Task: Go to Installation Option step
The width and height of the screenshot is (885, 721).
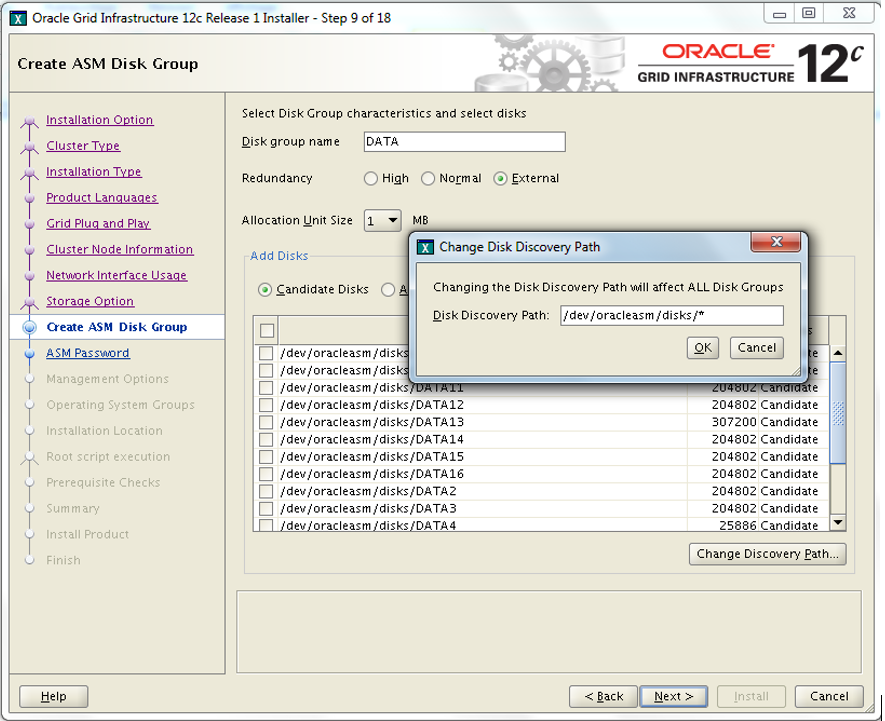Action: [99, 120]
